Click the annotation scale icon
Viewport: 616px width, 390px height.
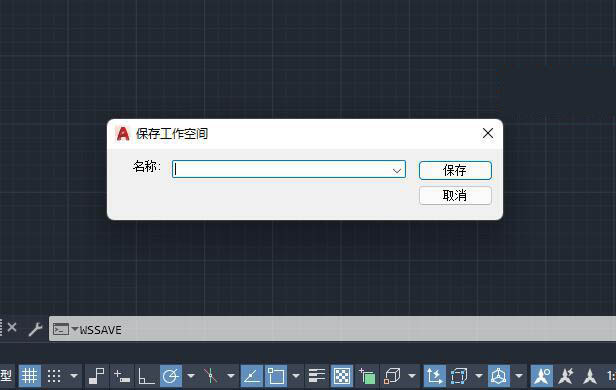coord(590,376)
